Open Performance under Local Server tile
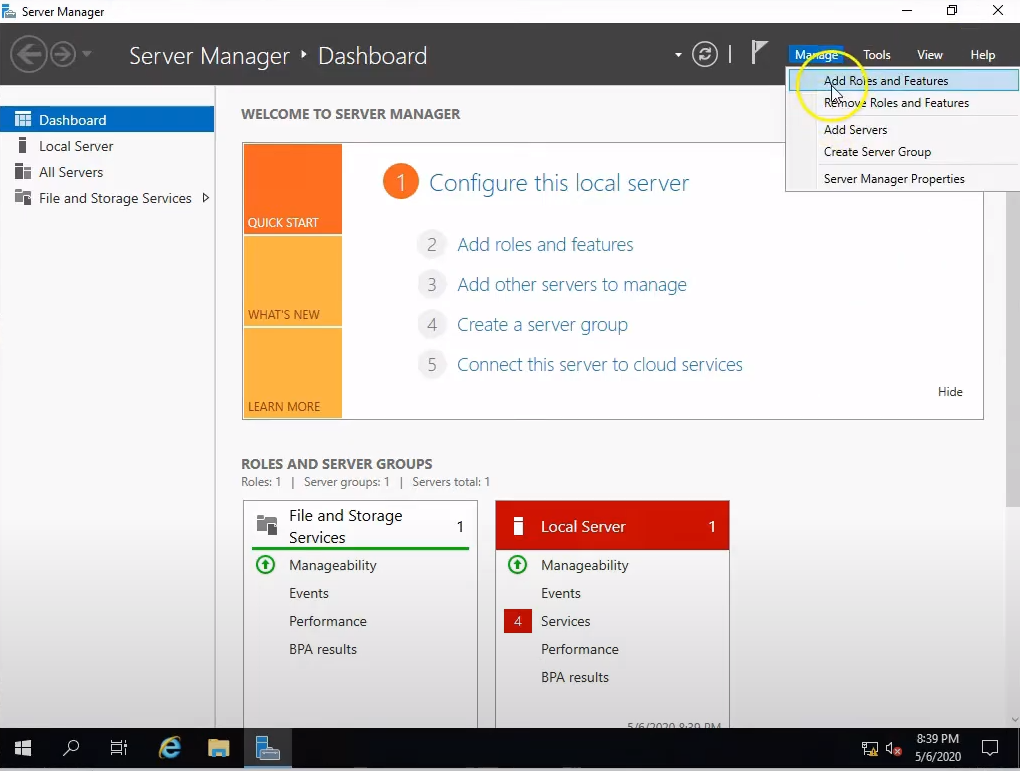The height and width of the screenshot is (771, 1023). pos(579,649)
